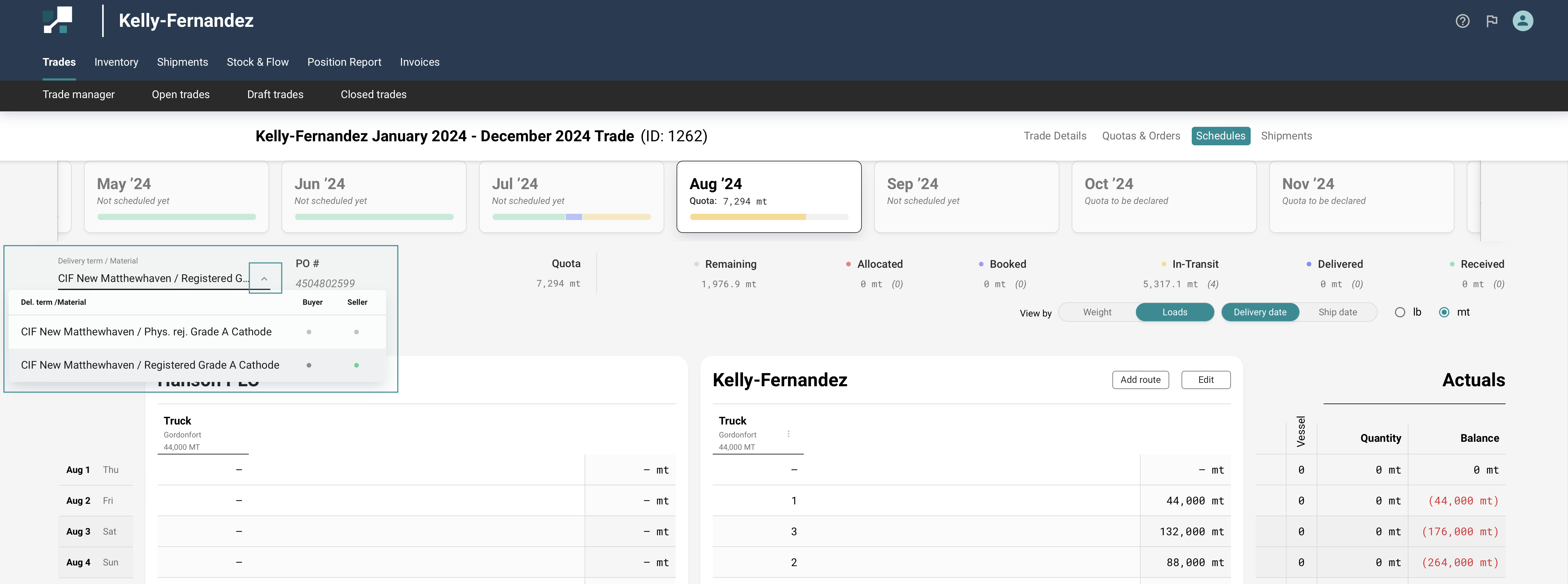Image resolution: width=1568 pixels, height=584 pixels.
Task: Click buyer status dot for Phys. rej. Grade A Cathode
Action: click(x=309, y=332)
